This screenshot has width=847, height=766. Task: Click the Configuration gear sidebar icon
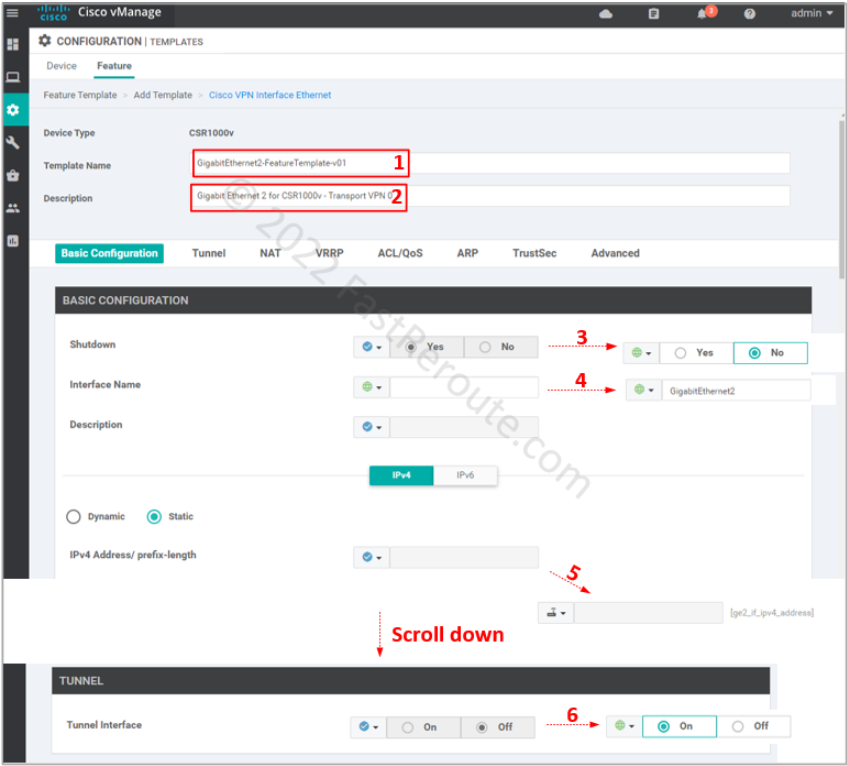14,110
